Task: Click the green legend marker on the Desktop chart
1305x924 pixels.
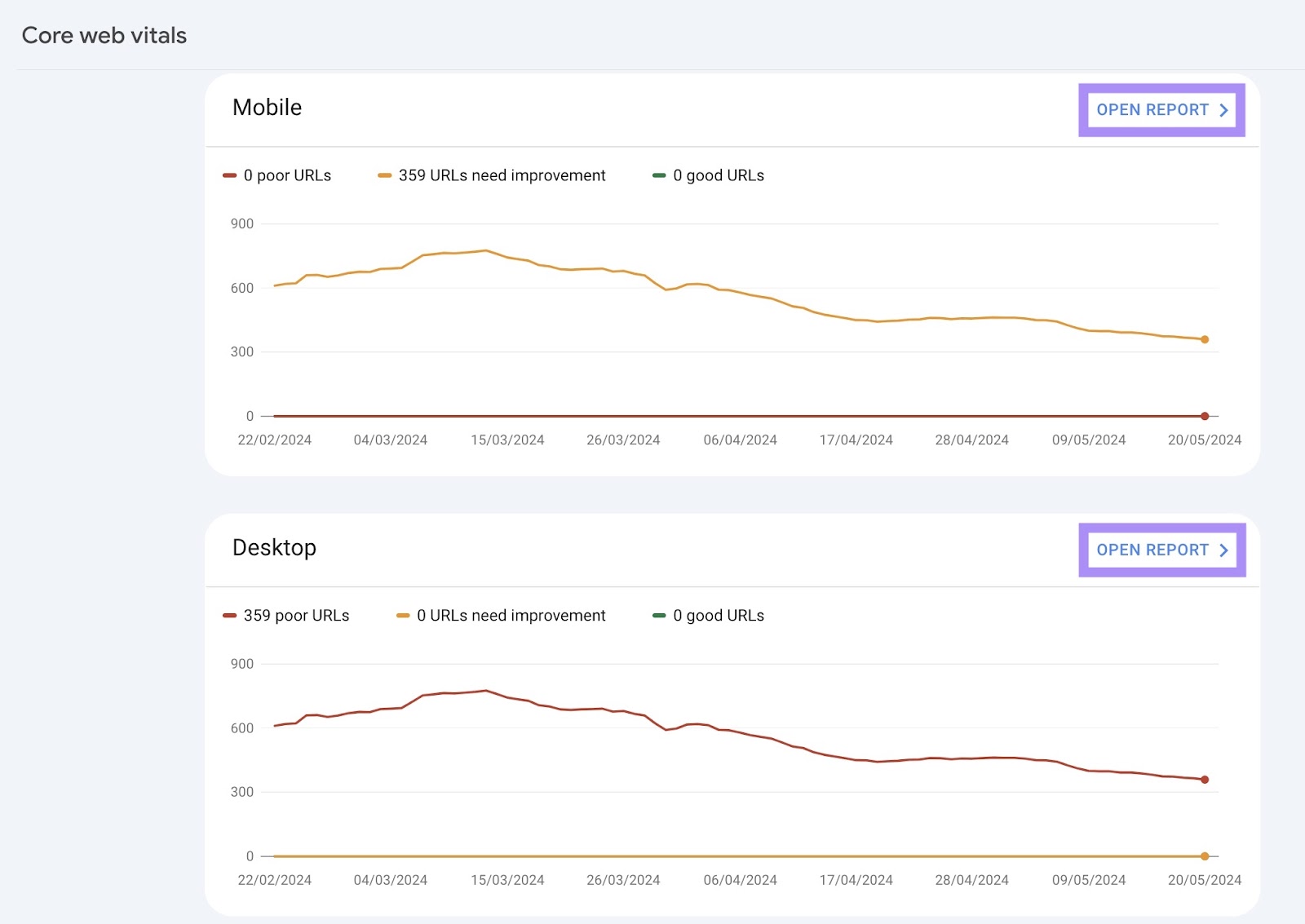Action: coord(660,615)
